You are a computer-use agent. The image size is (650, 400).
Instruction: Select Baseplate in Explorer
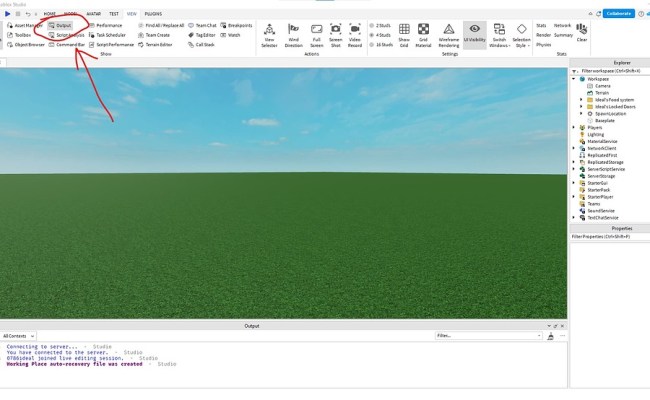tap(604, 121)
